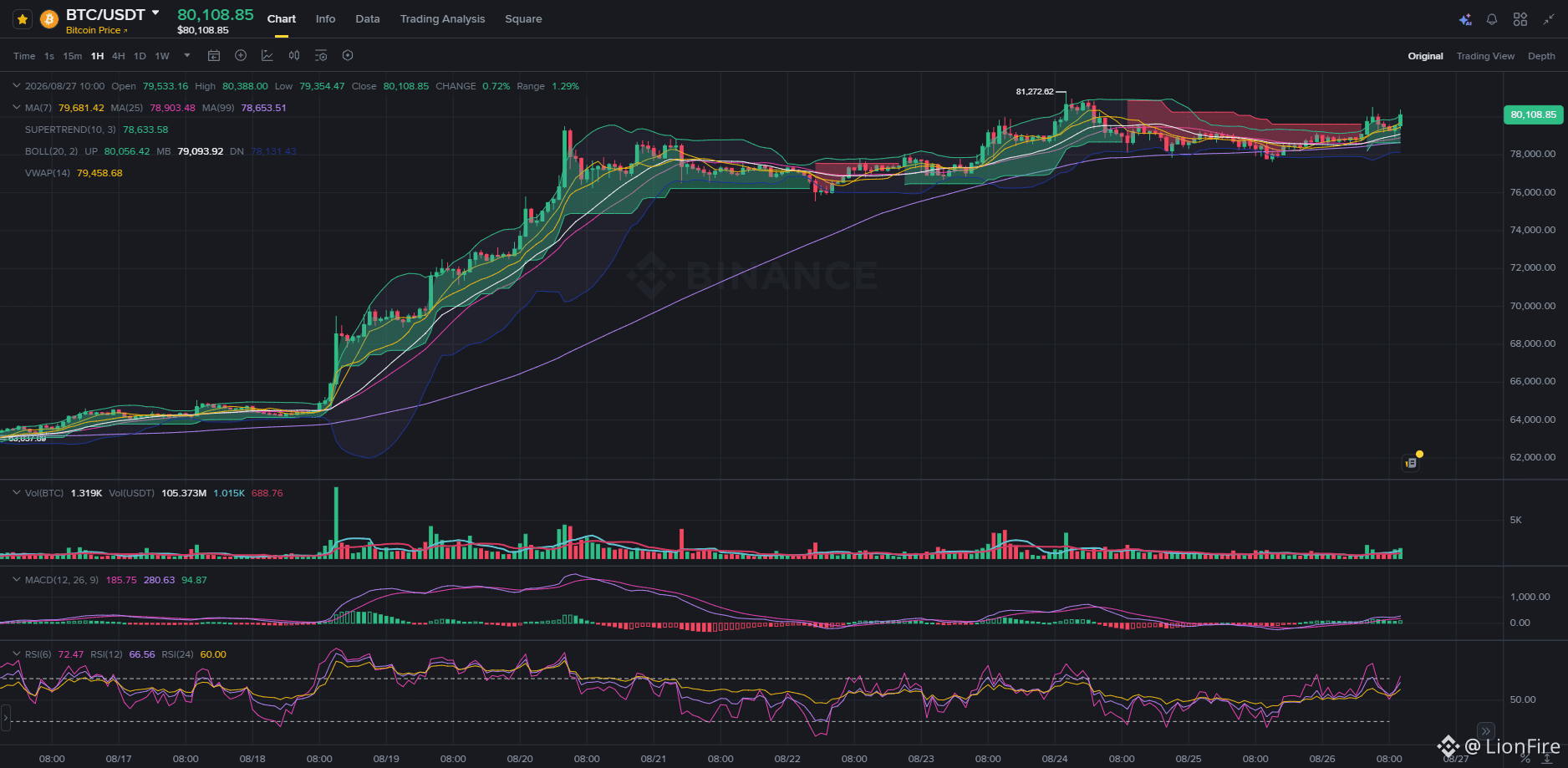Click the 81,272.62 high price marker

[x=1035, y=91]
